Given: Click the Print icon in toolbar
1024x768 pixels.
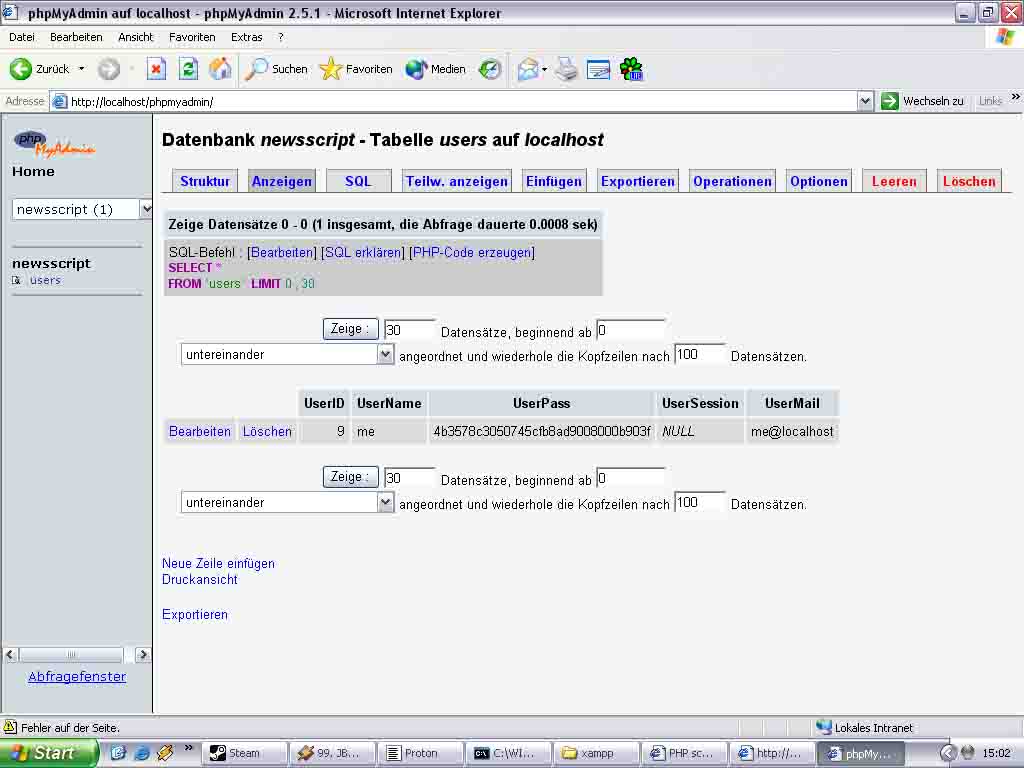Looking at the screenshot, I should tap(566, 69).
